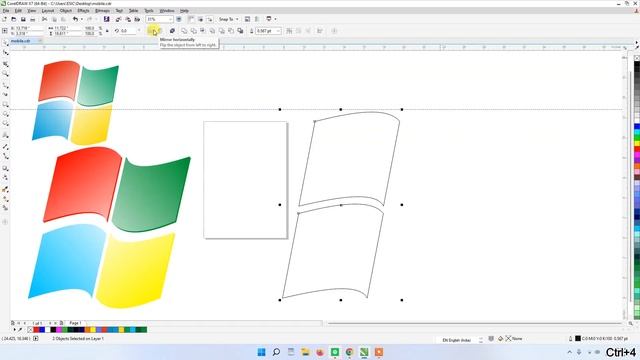640x360 pixels.
Task: Select the Parallel Dimension tool
Action: pyautogui.click(x=5, y=146)
